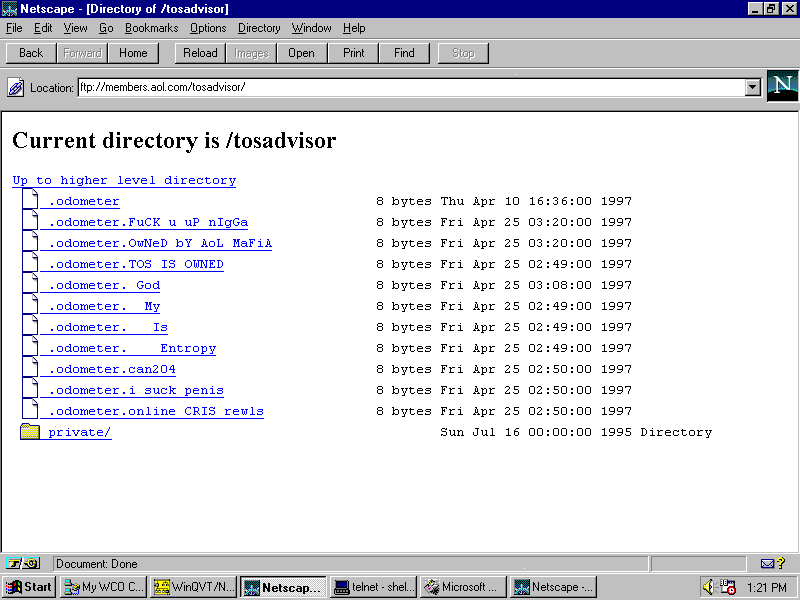Click the file icon beside '.odometer.can204'

pyautogui.click(x=30, y=366)
